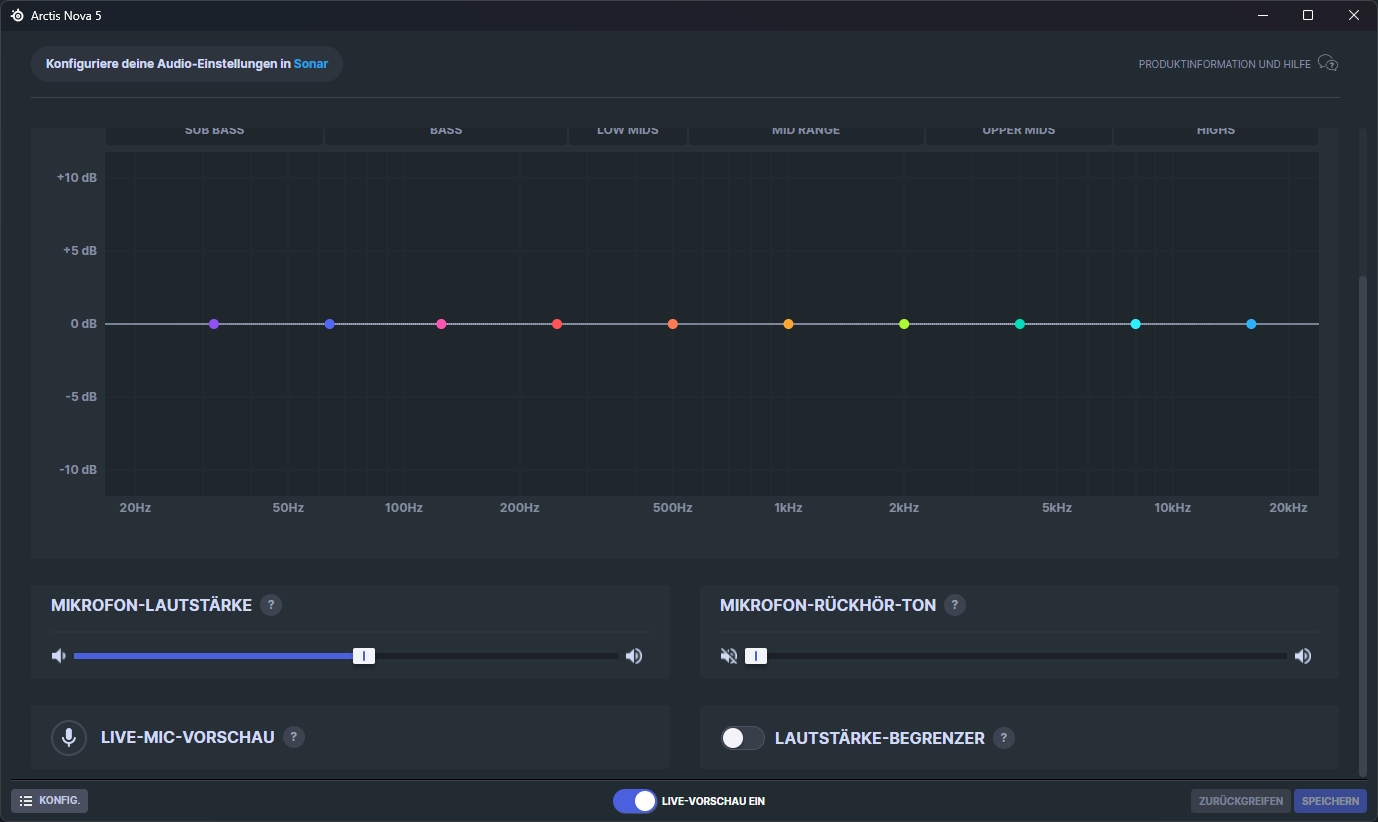The image size is (1378, 822).
Task: Click the help icon beside Lautstärke-Begrenzer
Action: (1004, 738)
